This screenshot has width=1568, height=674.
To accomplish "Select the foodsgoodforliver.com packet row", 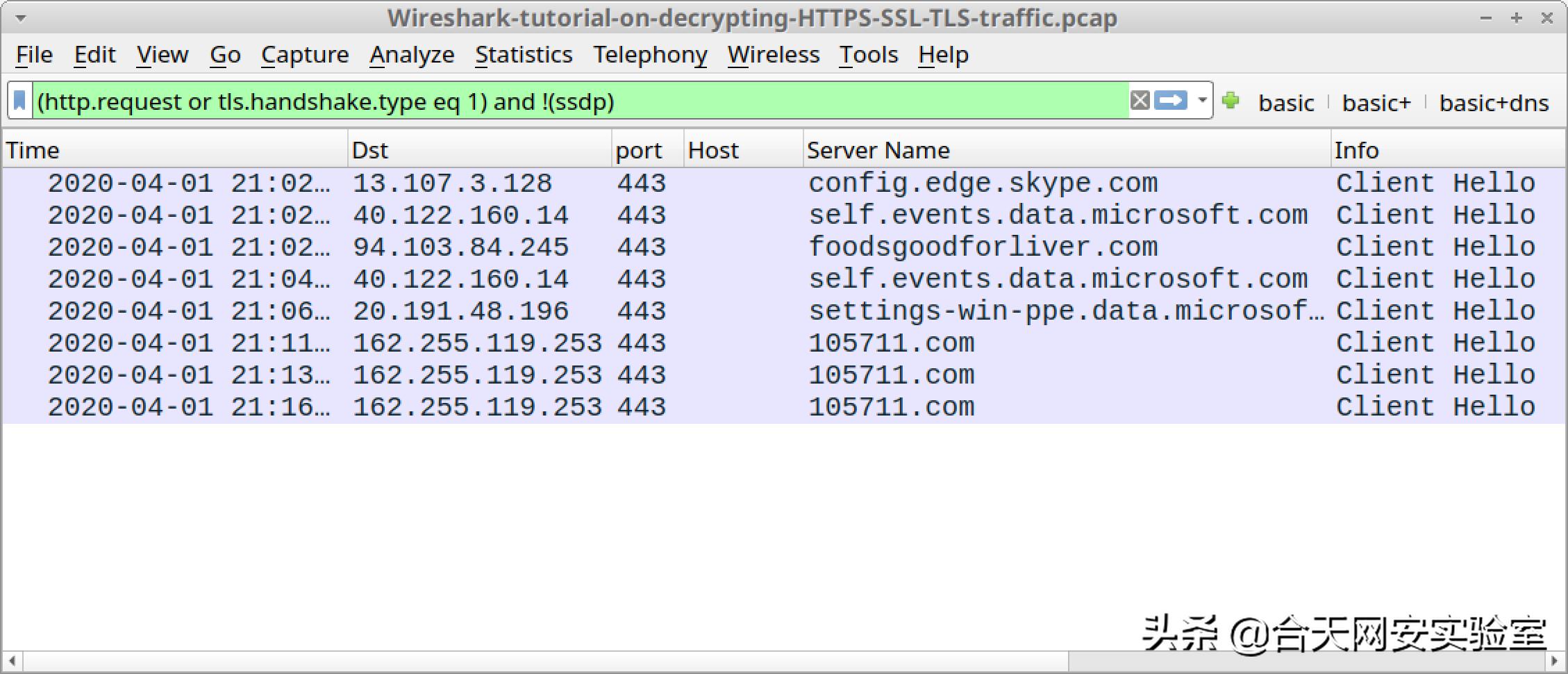I will coord(983,247).
